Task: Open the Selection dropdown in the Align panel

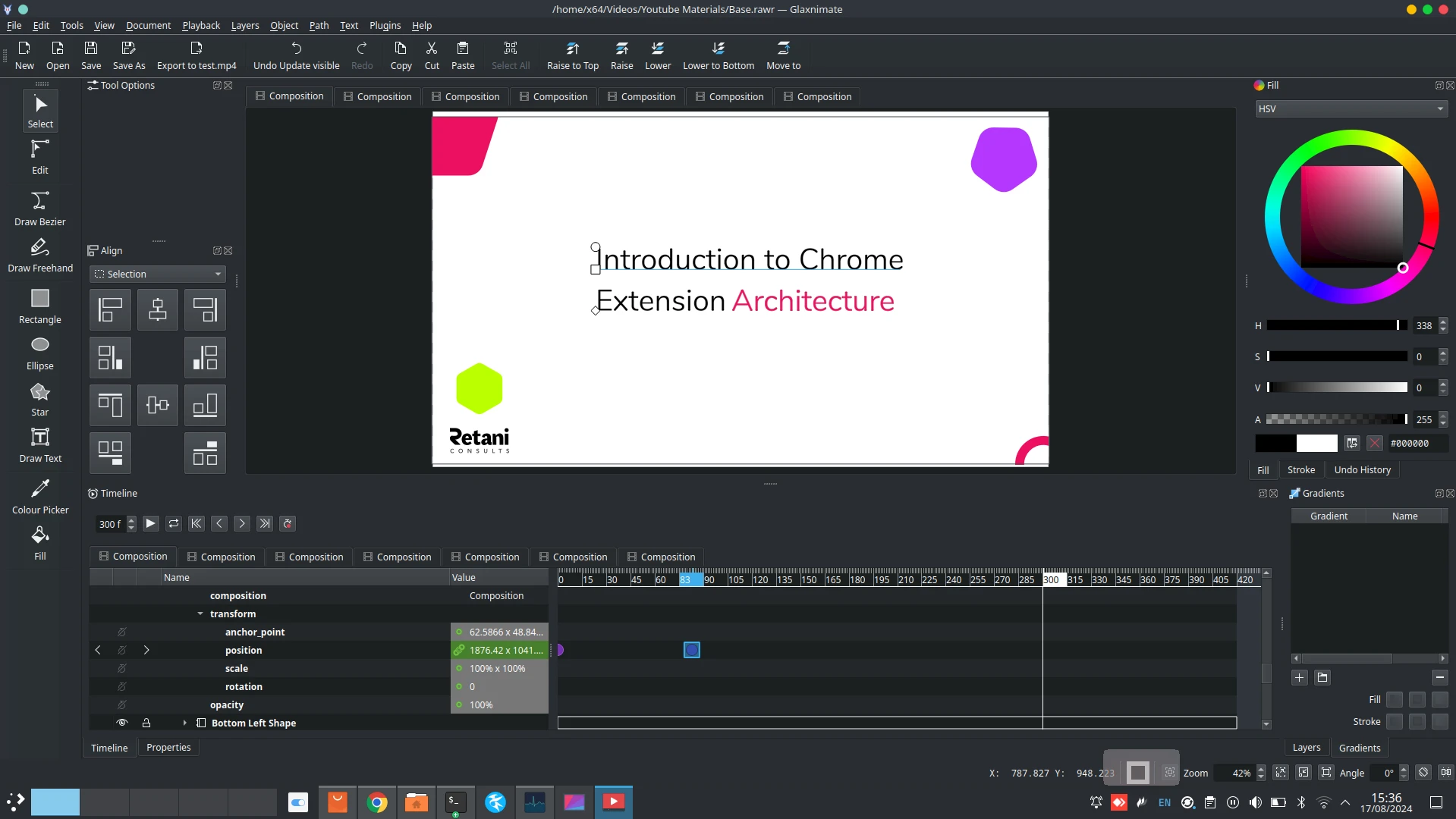Action: [x=157, y=274]
